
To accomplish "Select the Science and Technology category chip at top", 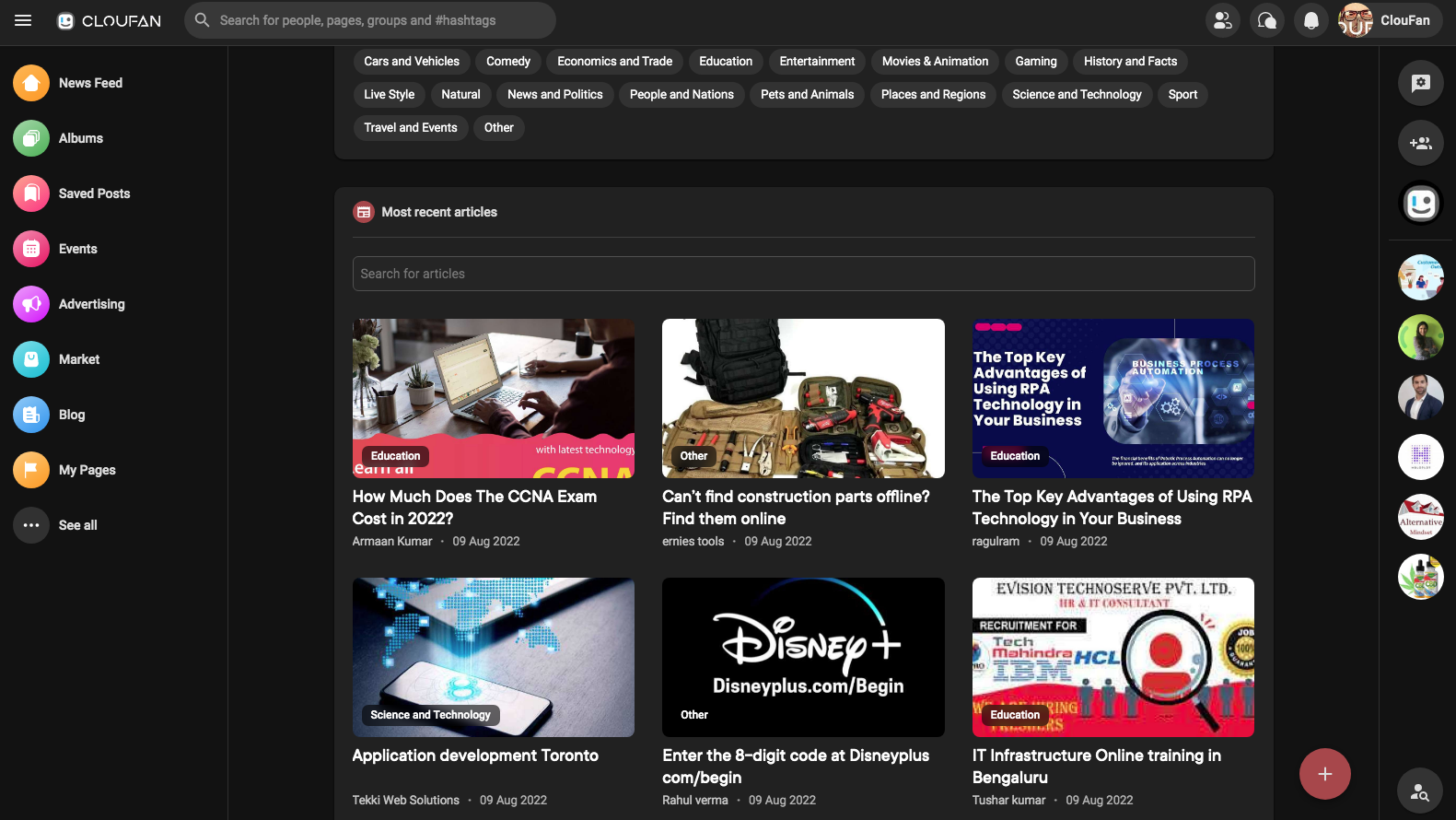I will (1077, 95).
